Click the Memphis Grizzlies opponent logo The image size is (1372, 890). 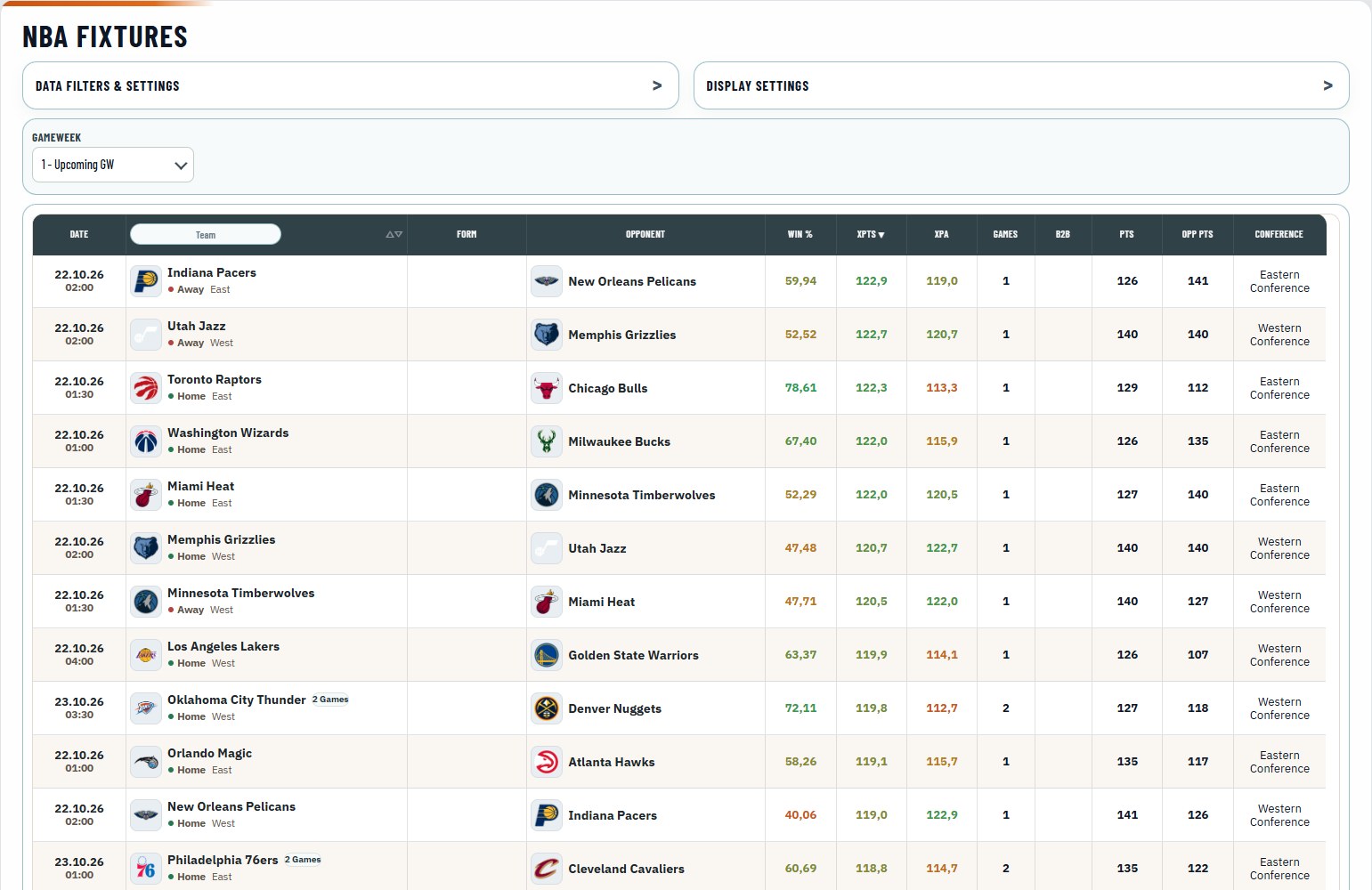click(547, 335)
